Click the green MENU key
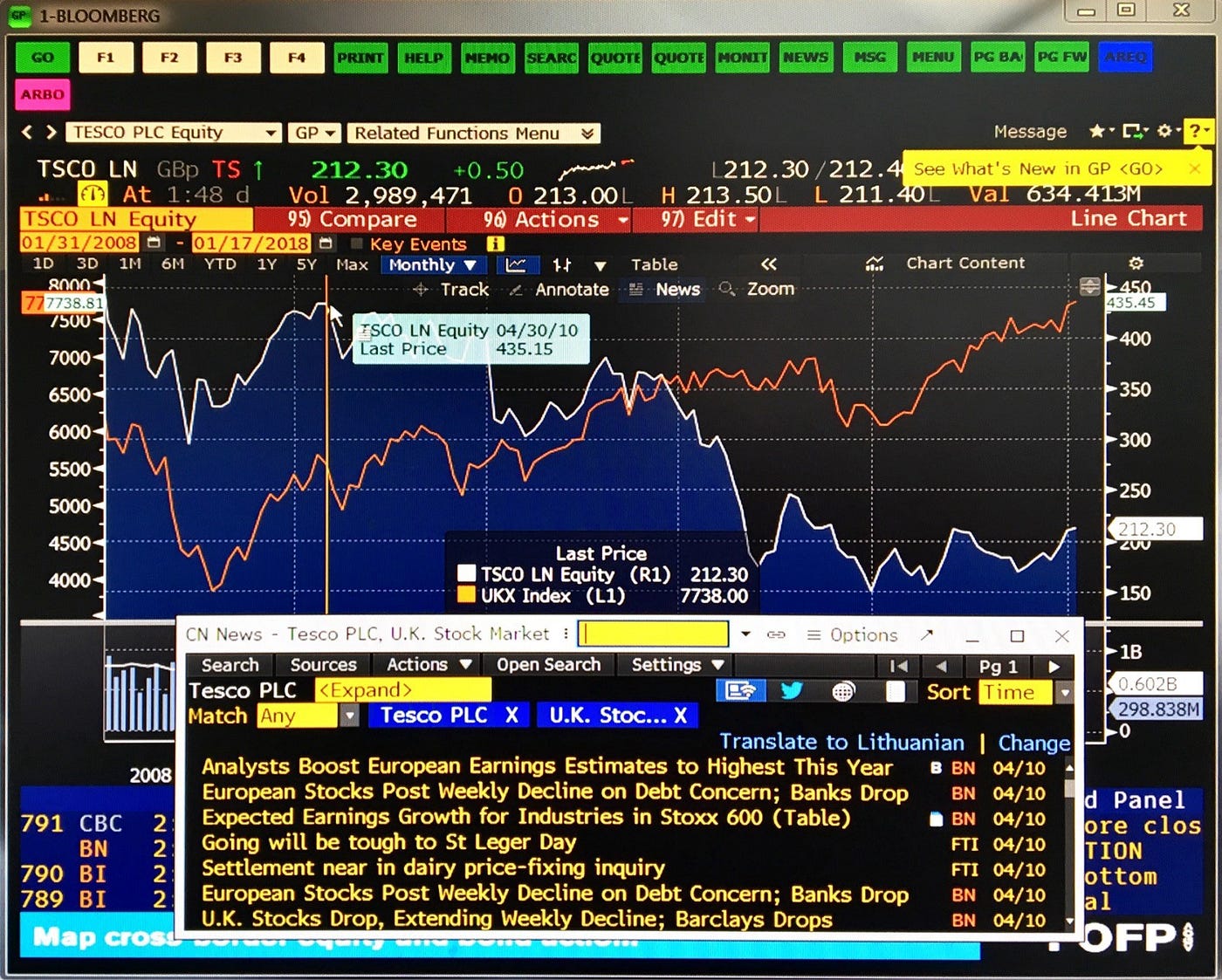 tap(933, 58)
